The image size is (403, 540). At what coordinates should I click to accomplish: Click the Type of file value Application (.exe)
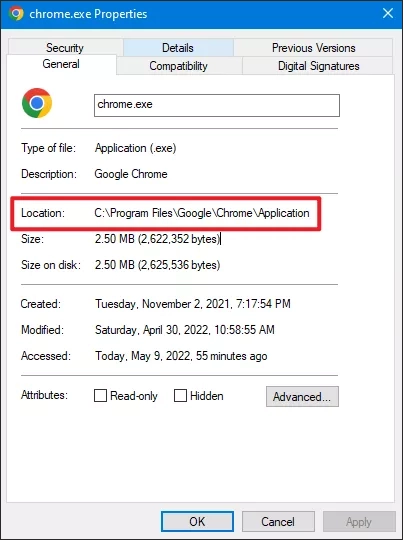coord(135,148)
